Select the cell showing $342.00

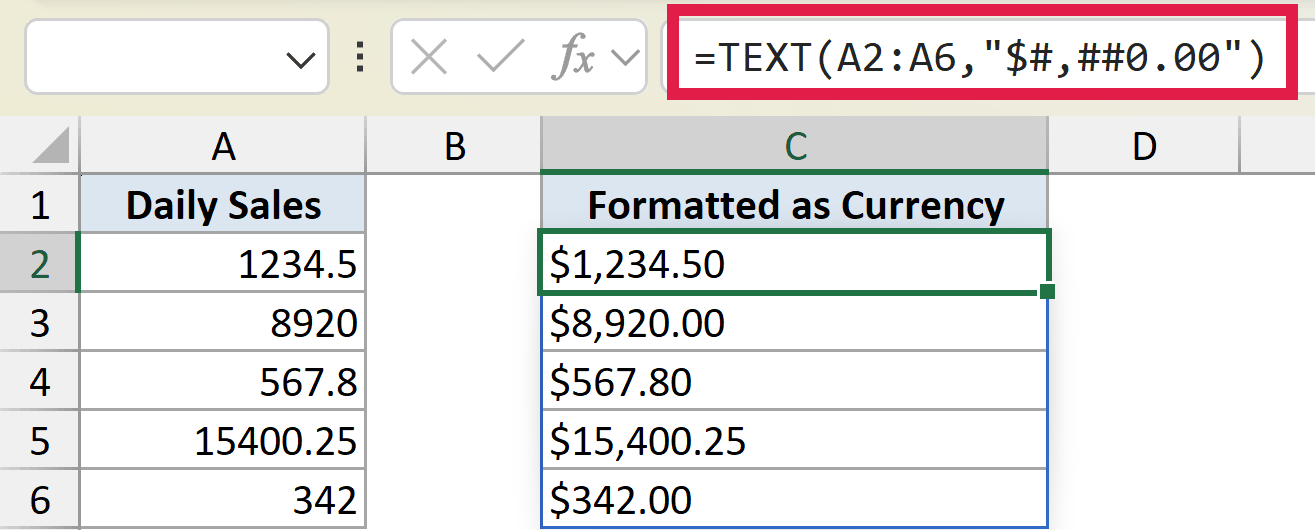pyautogui.click(x=795, y=499)
